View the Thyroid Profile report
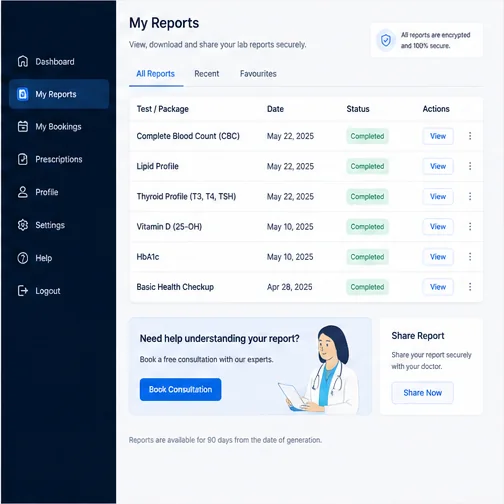Screen dimensions: 504x504 pos(438,196)
